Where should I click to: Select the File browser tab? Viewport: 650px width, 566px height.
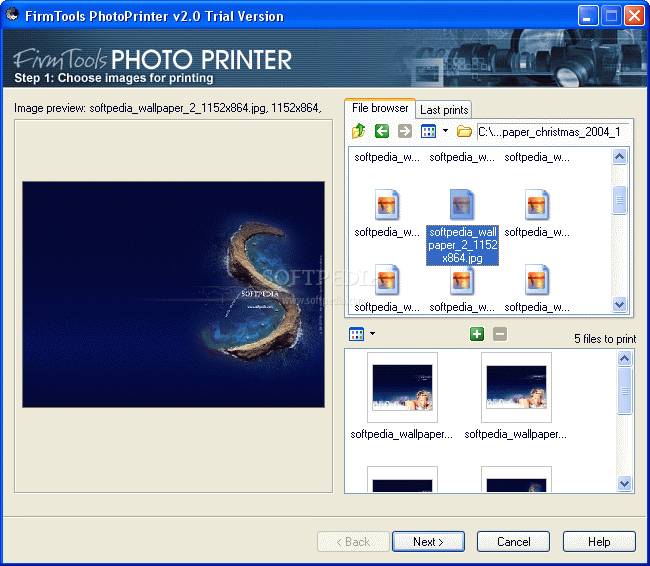click(380, 108)
